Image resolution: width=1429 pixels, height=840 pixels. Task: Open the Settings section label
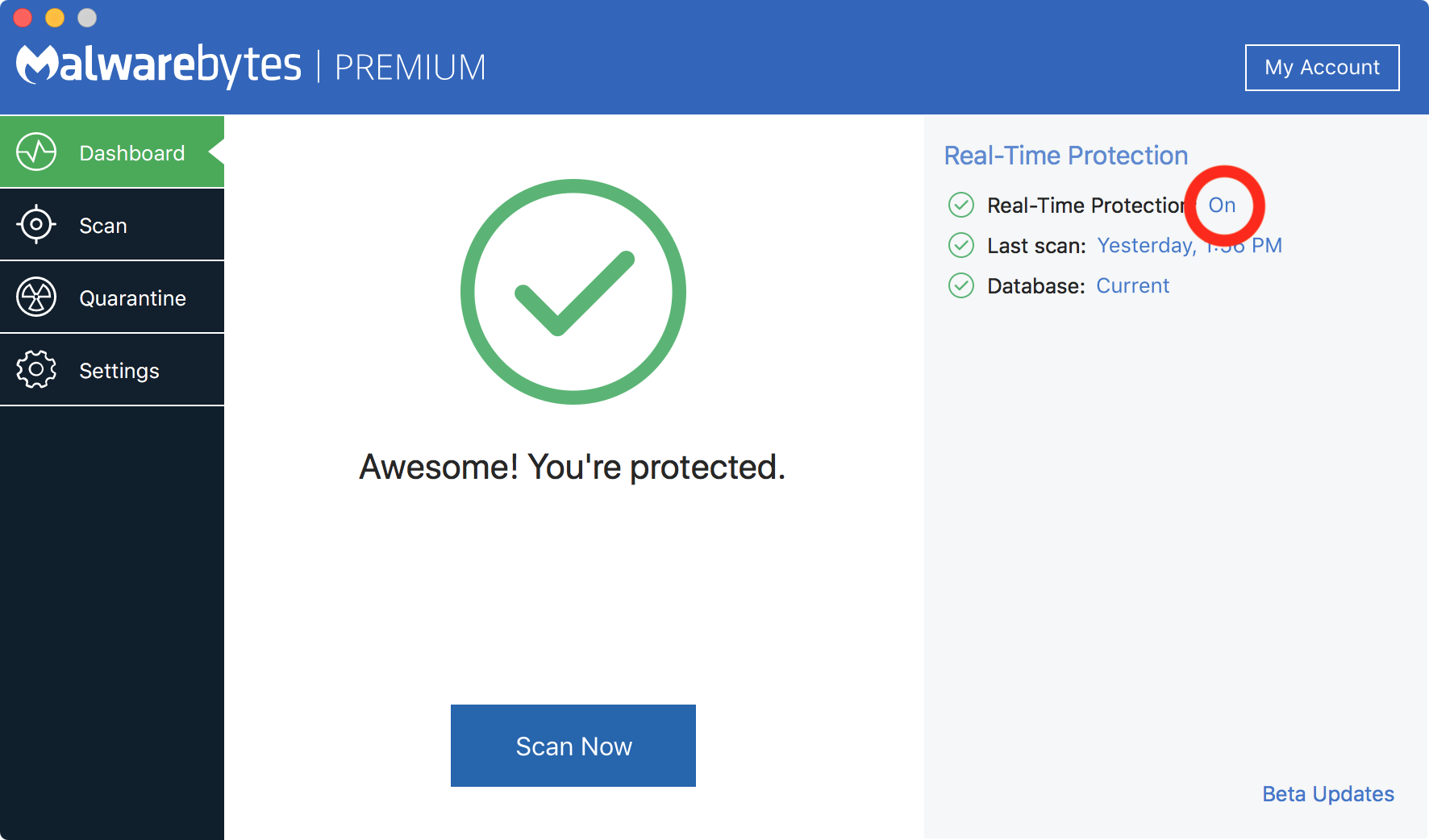119,371
